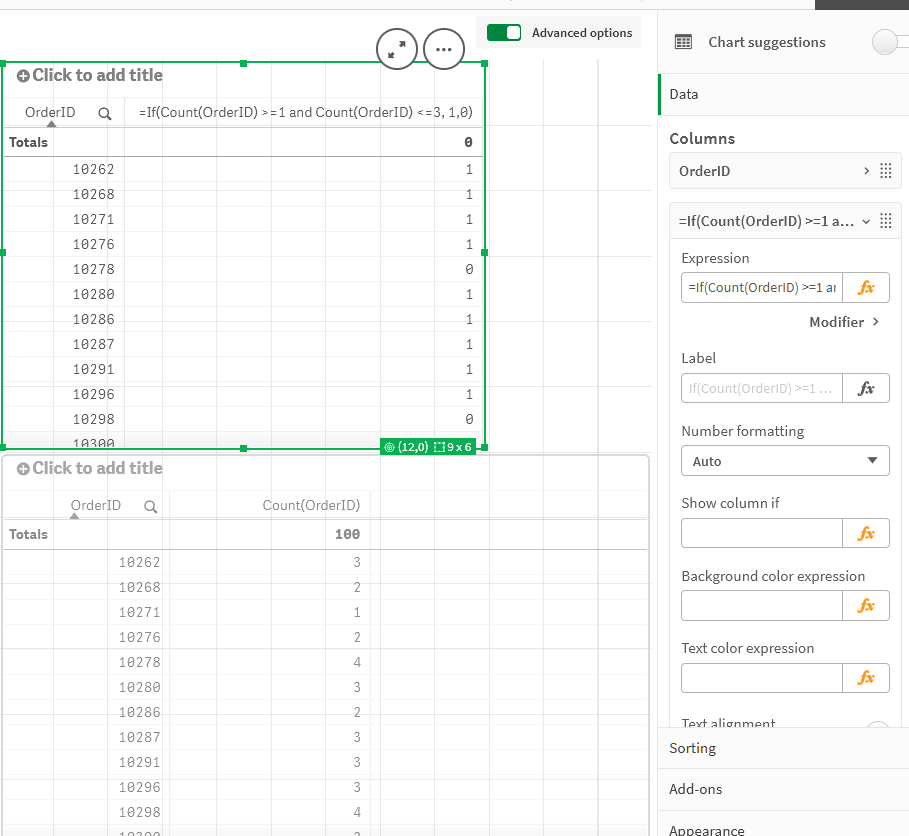Viewport: 909px width, 836px height.
Task: Open expression editor for Expression field
Action: (866, 288)
